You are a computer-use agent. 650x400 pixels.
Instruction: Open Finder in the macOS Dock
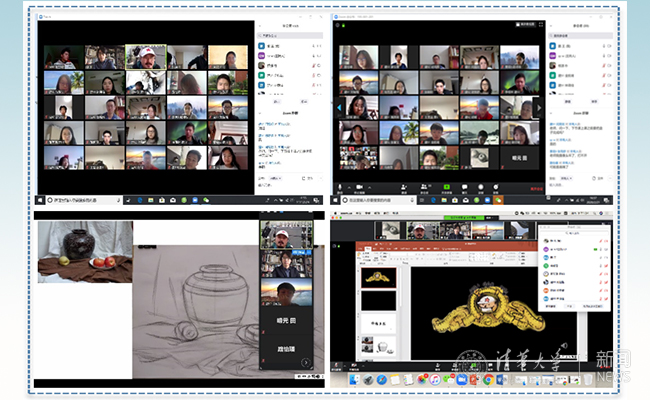pyautogui.click(x=353, y=379)
